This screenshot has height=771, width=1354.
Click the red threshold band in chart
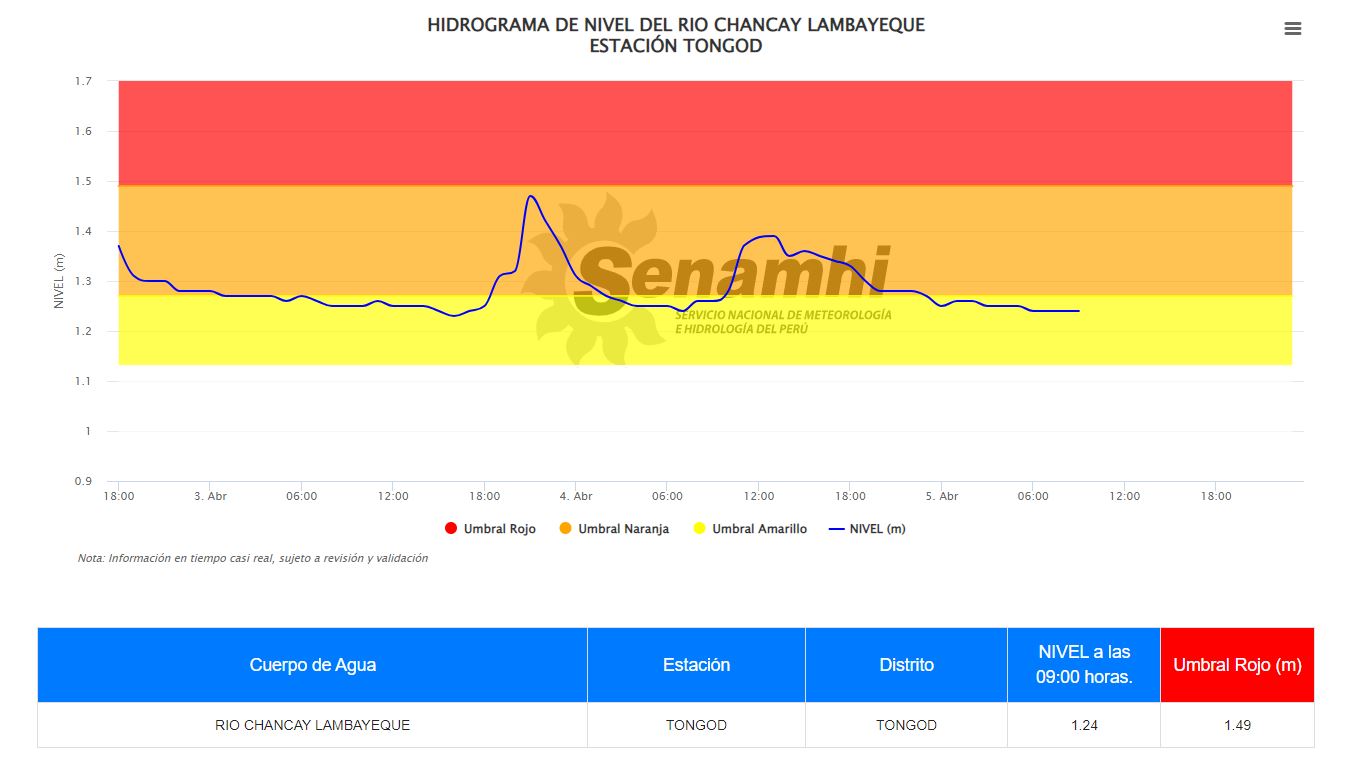click(x=700, y=132)
